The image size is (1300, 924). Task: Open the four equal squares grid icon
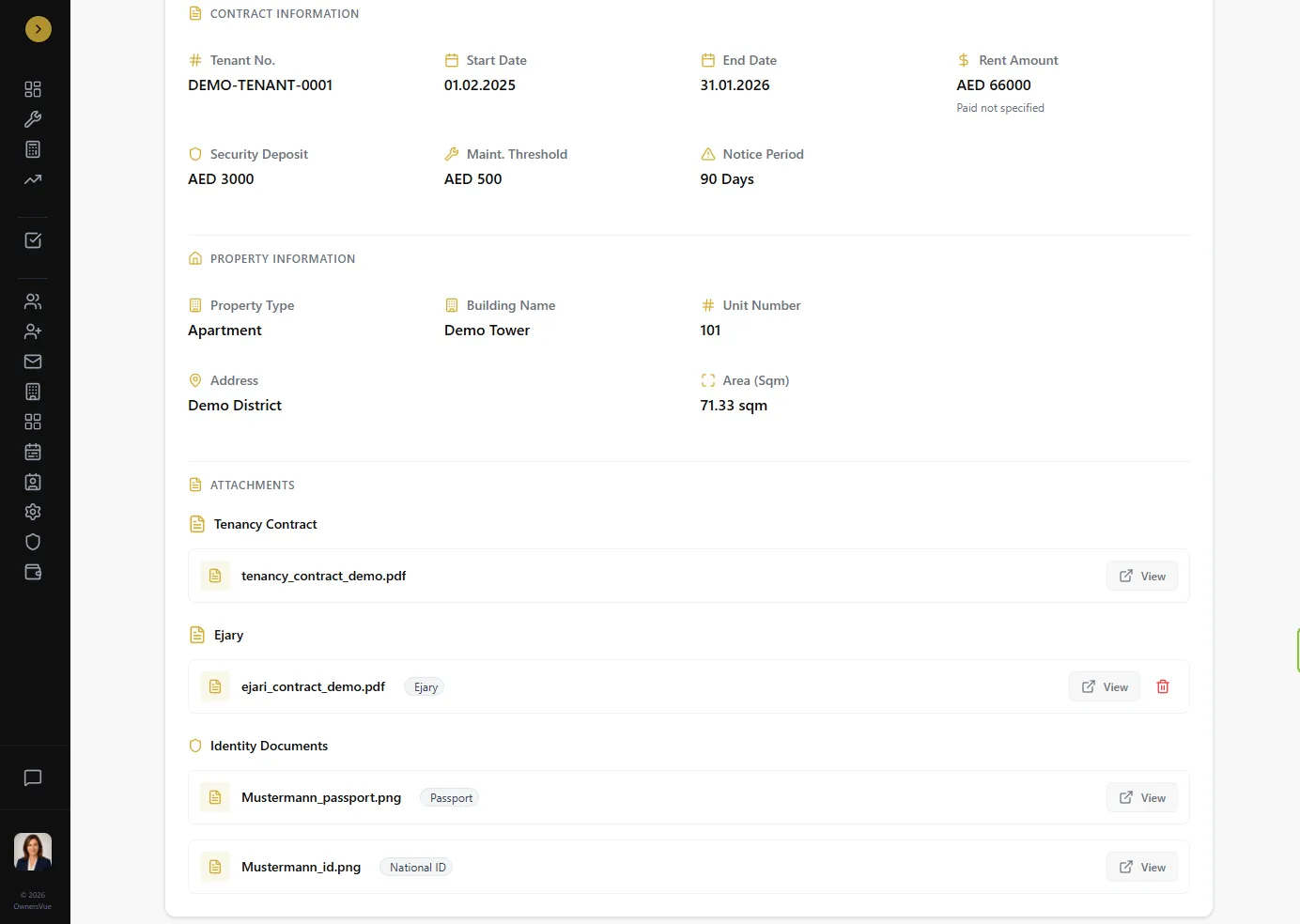tap(33, 422)
